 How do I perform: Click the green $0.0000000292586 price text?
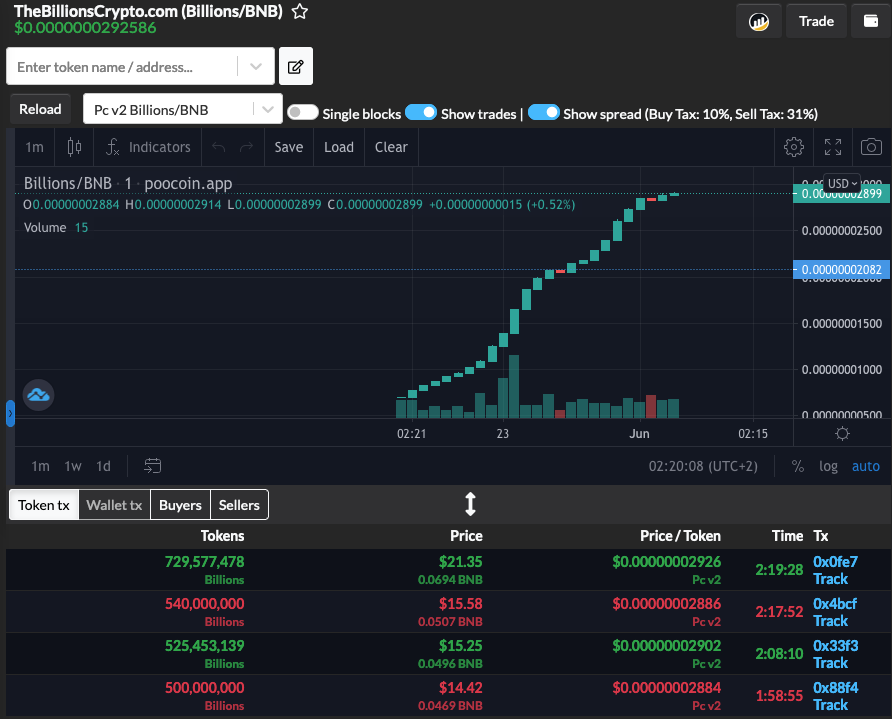coord(85,28)
